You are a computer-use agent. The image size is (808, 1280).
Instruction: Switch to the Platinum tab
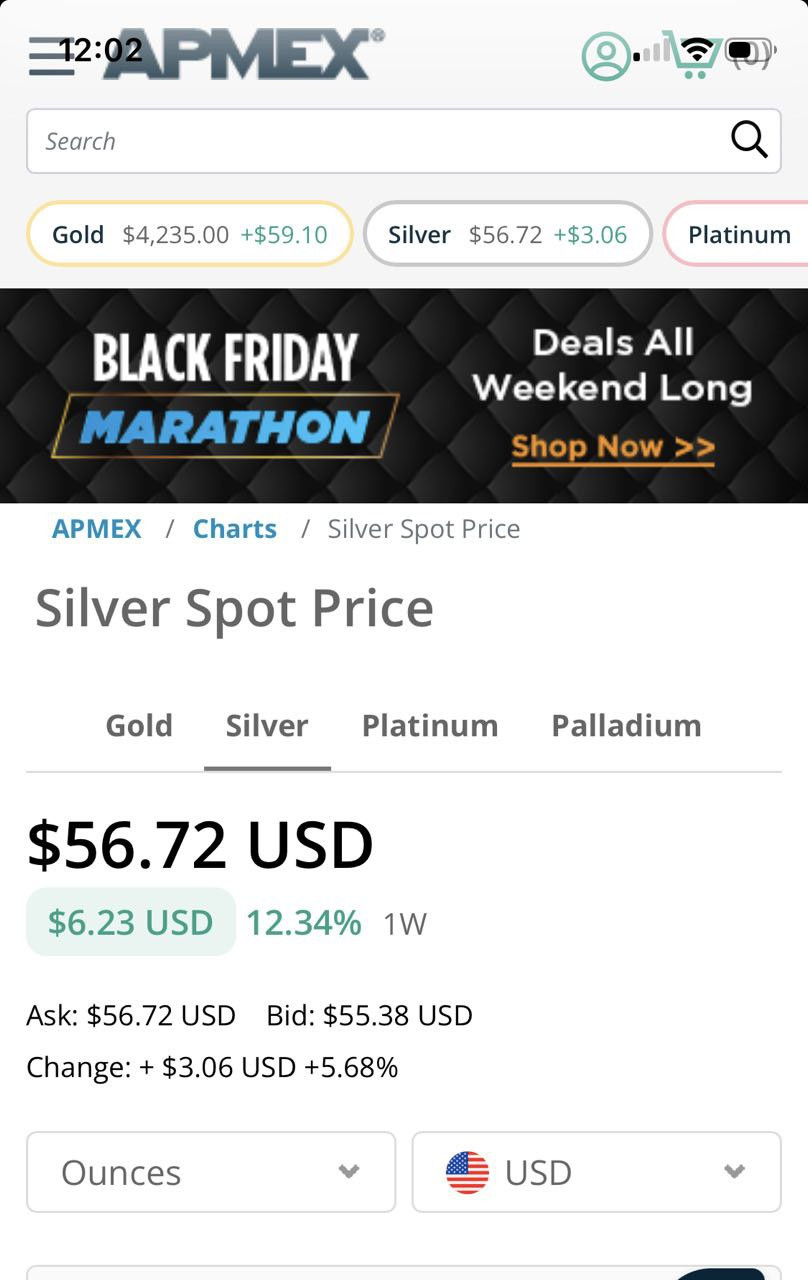[x=430, y=725]
